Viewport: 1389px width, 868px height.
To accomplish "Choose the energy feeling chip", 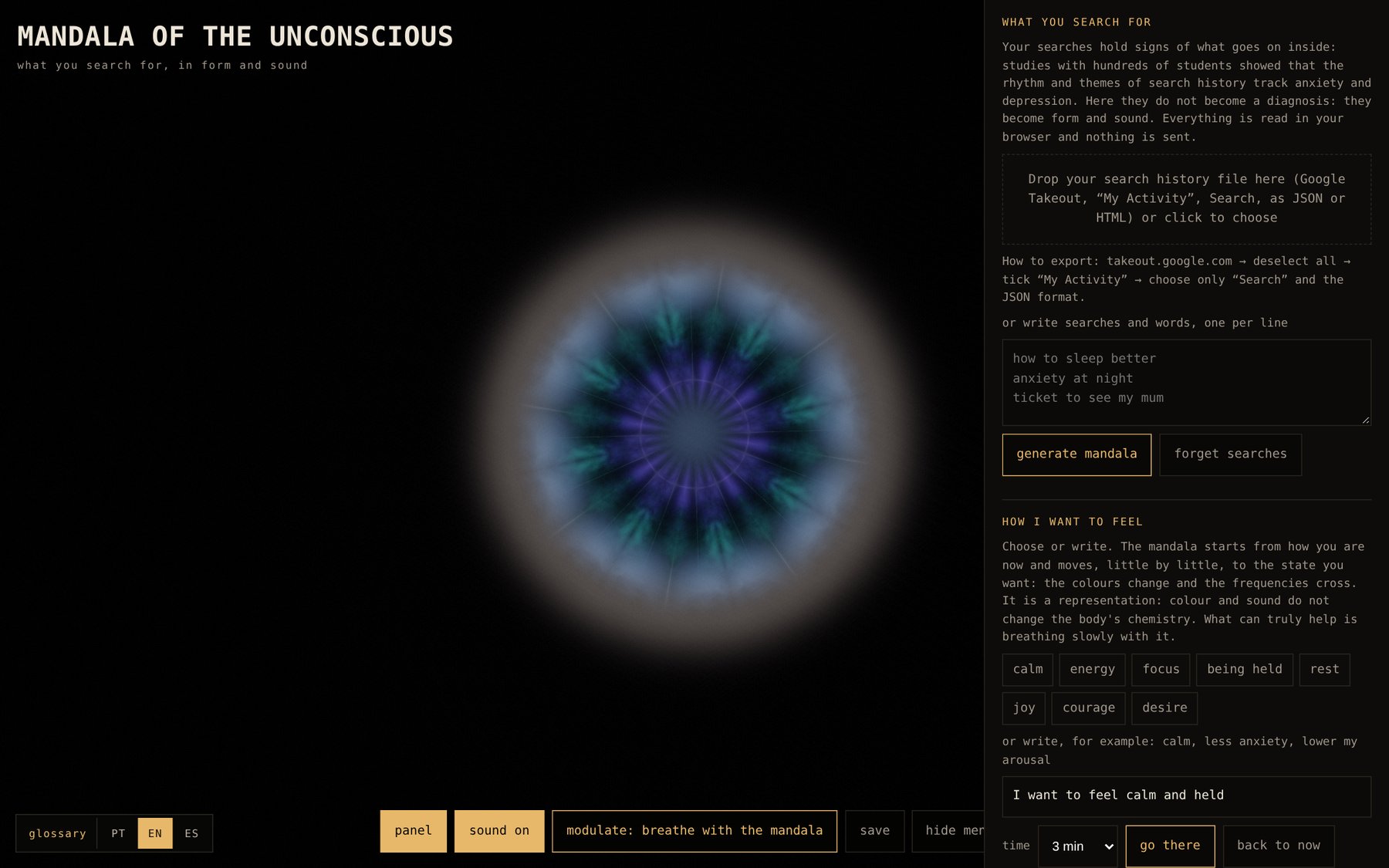I will (1092, 670).
